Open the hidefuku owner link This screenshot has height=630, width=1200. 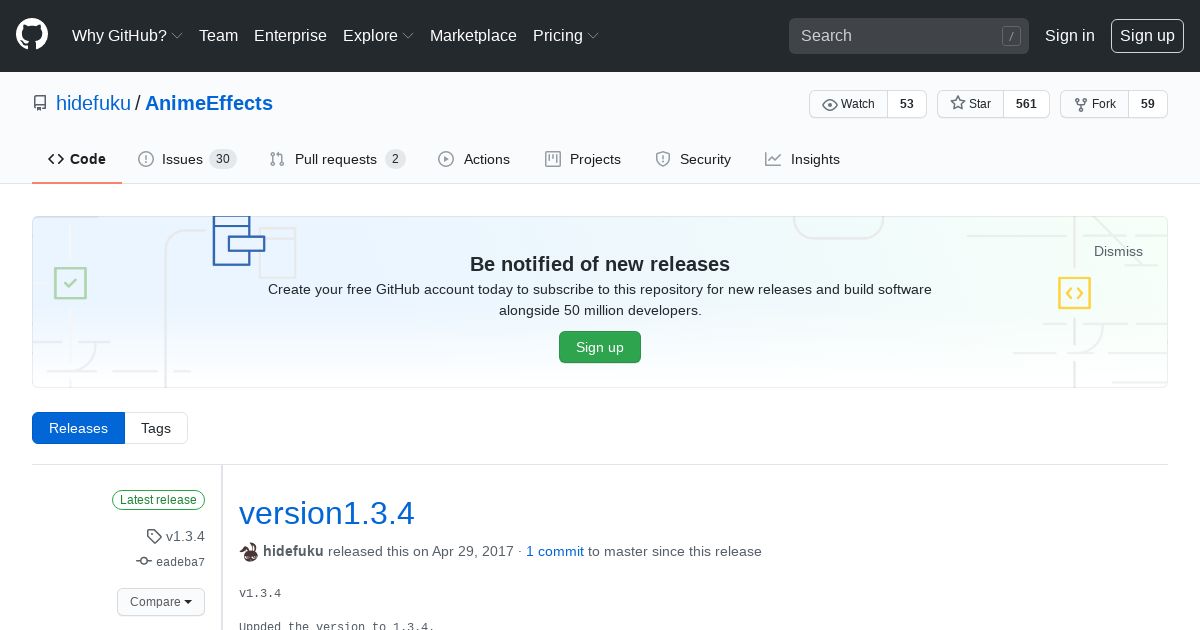click(x=93, y=103)
